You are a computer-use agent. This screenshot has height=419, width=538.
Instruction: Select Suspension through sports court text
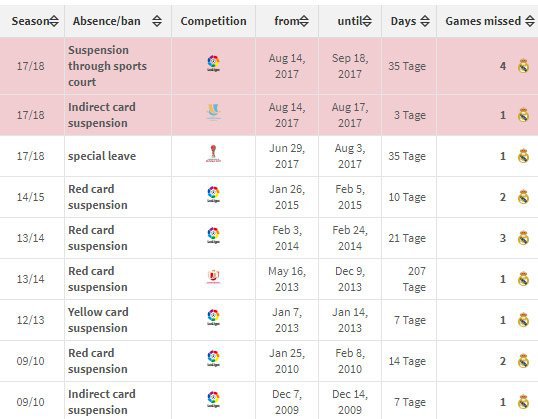coord(107,66)
